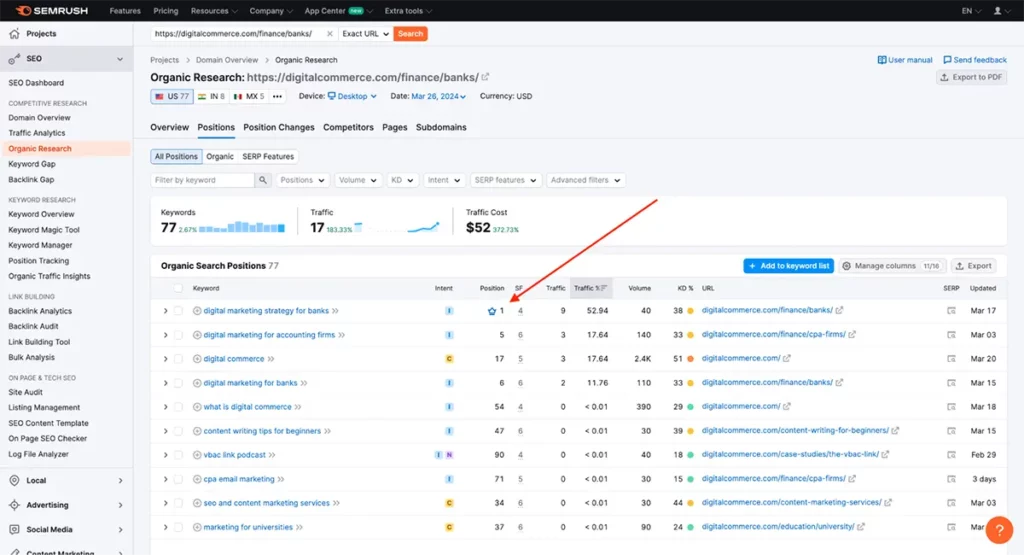This screenshot has width=1024, height=555.
Task: Clear the URL search field with X
Action: pos(329,33)
